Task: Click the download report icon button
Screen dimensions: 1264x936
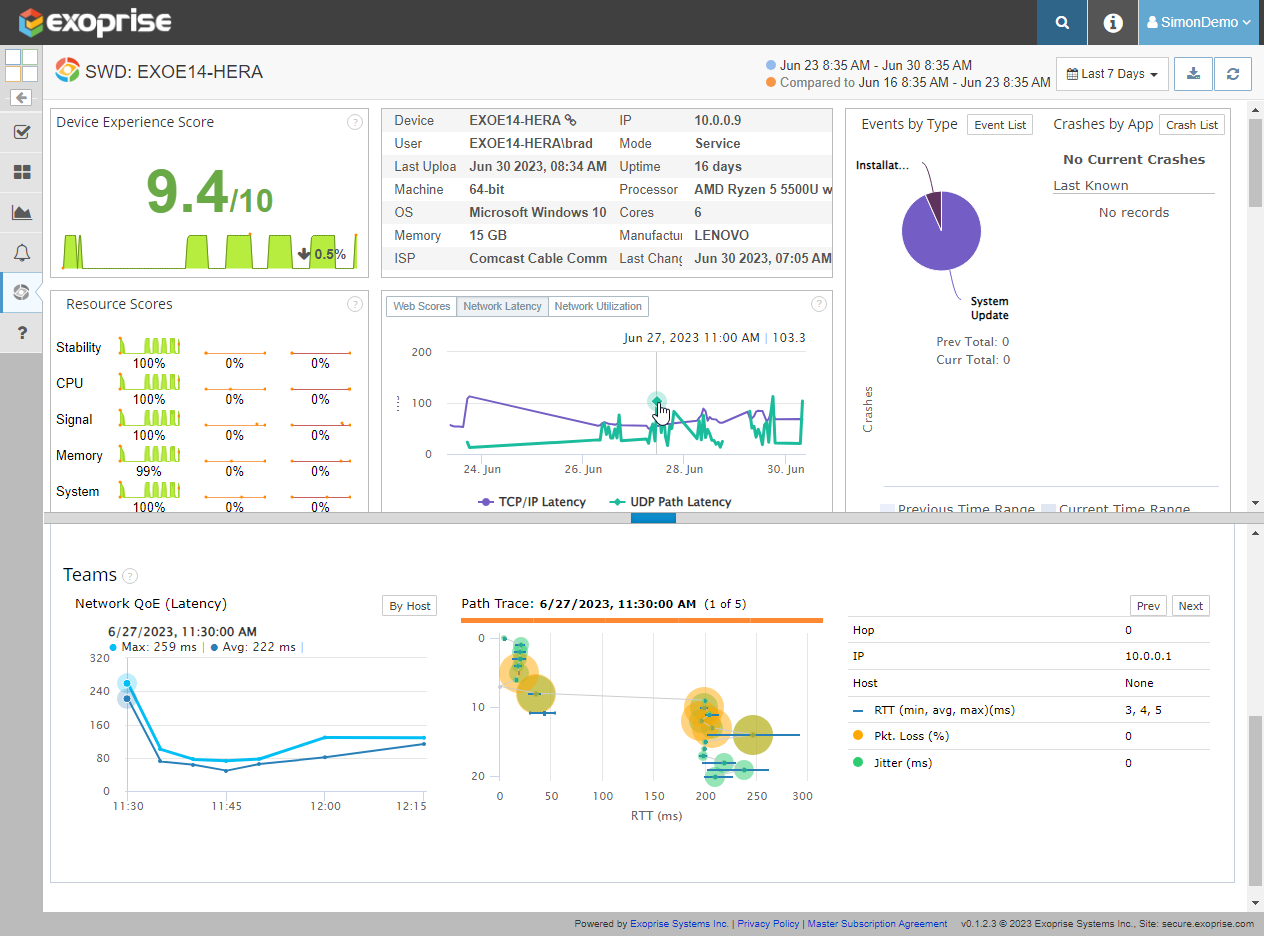Action: 1193,74
